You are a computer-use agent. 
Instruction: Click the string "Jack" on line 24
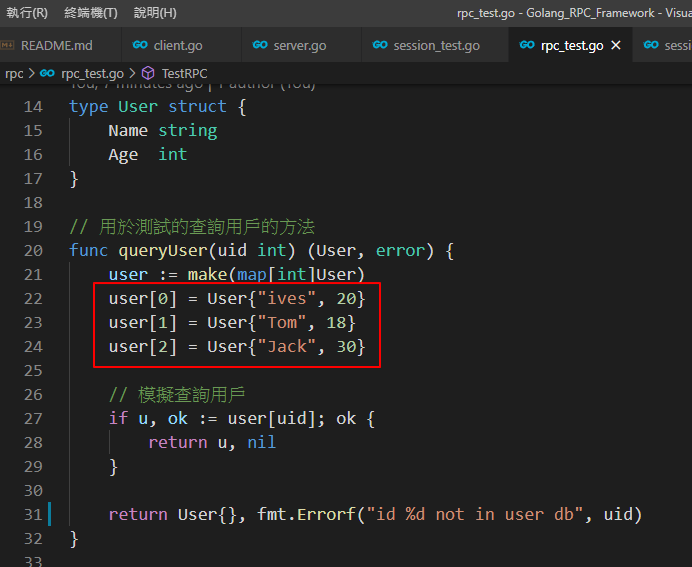point(286,346)
